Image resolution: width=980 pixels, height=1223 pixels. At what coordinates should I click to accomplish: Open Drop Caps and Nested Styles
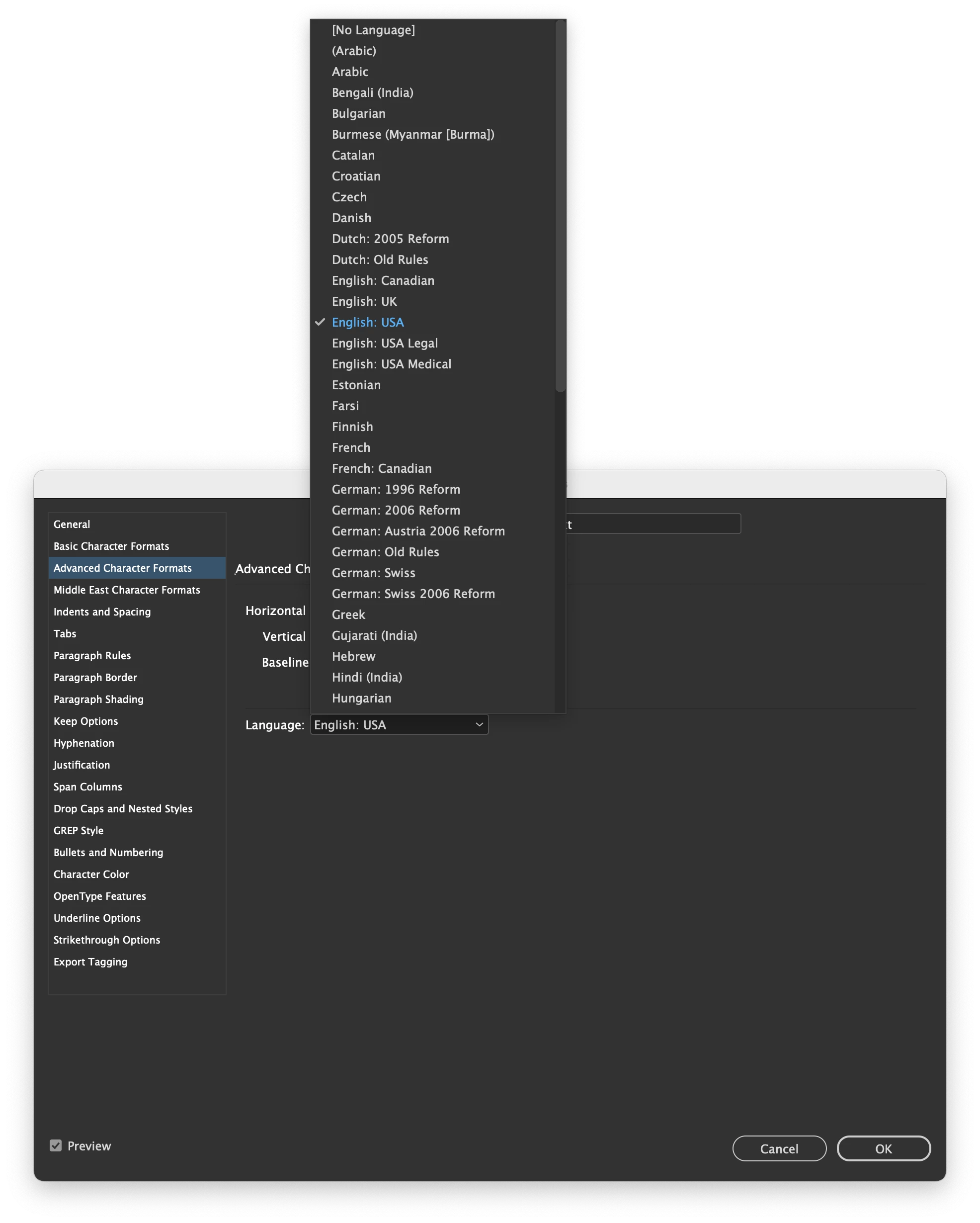point(123,808)
